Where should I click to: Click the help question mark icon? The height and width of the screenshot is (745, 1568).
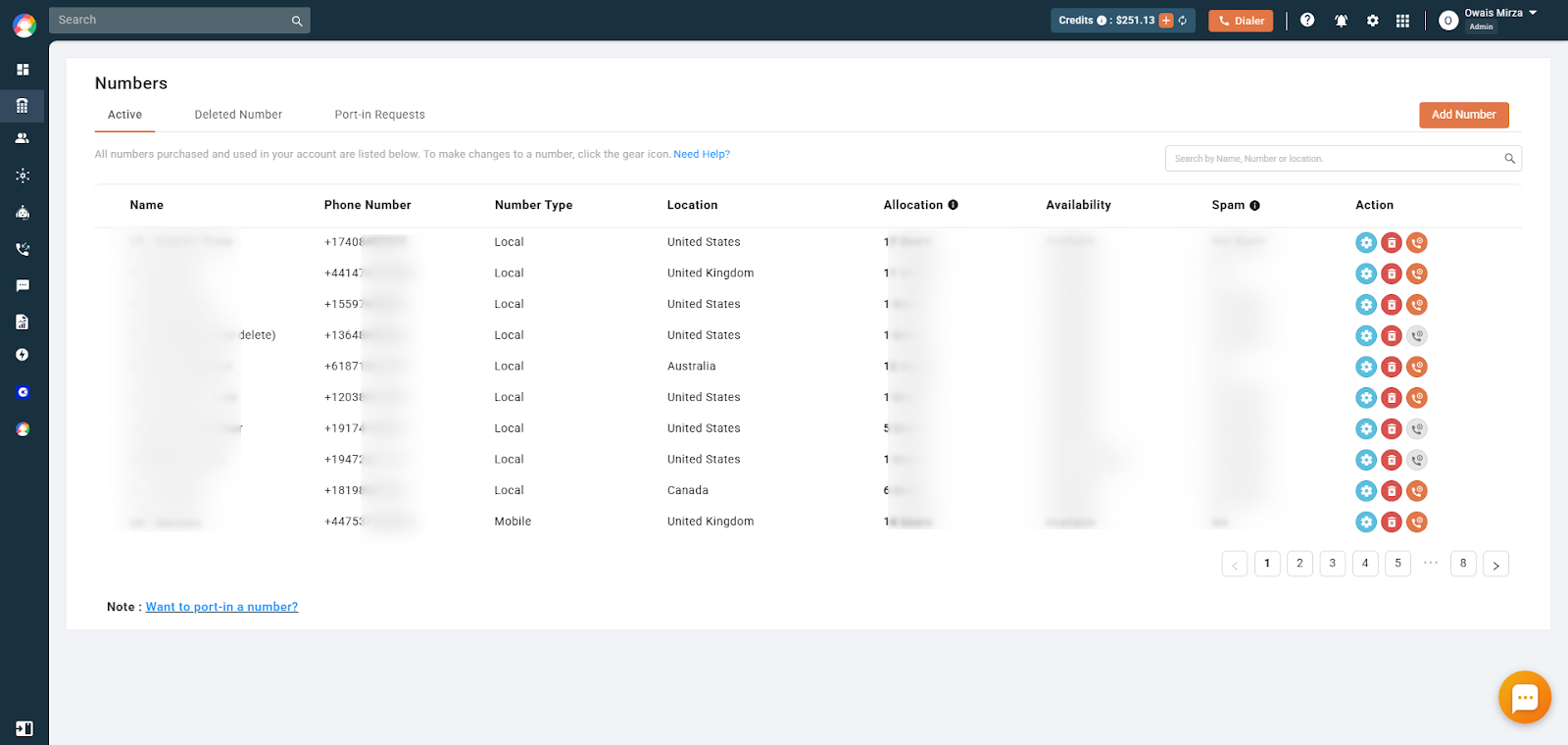click(x=1307, y=20)
